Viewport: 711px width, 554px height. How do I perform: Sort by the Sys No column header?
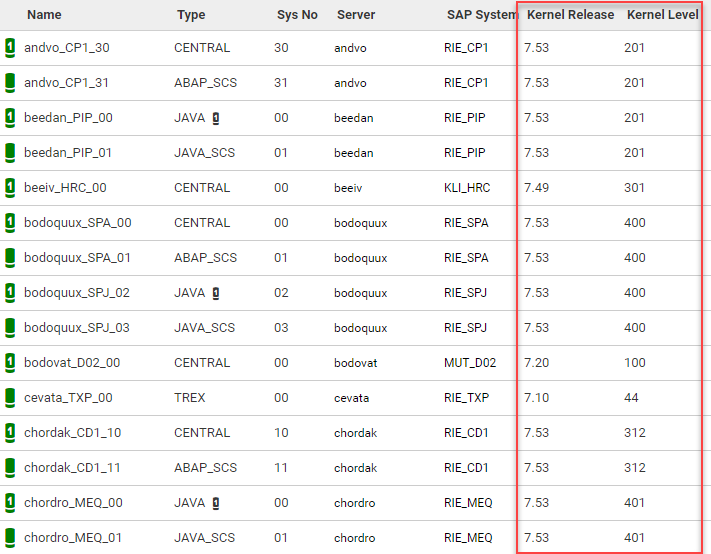tap(297, 15)
